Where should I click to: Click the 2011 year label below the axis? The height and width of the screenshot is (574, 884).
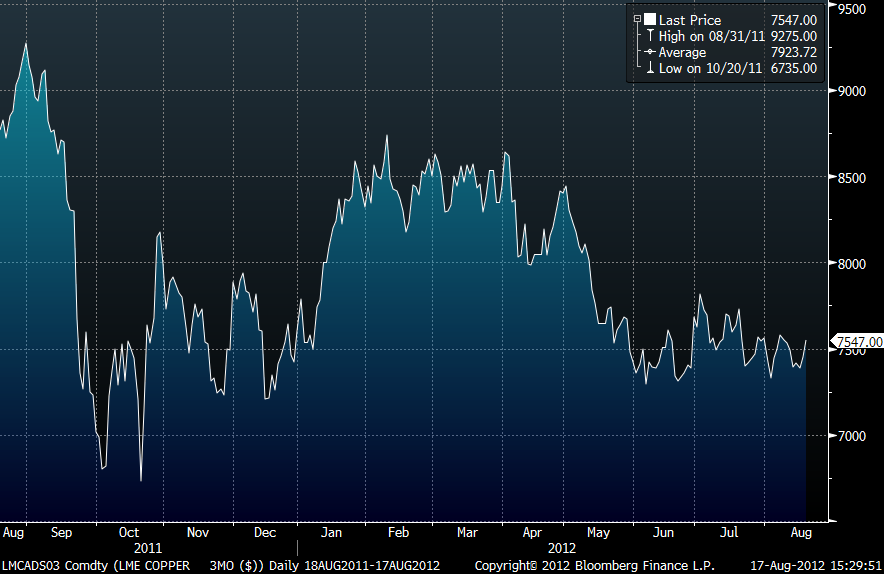147,549
